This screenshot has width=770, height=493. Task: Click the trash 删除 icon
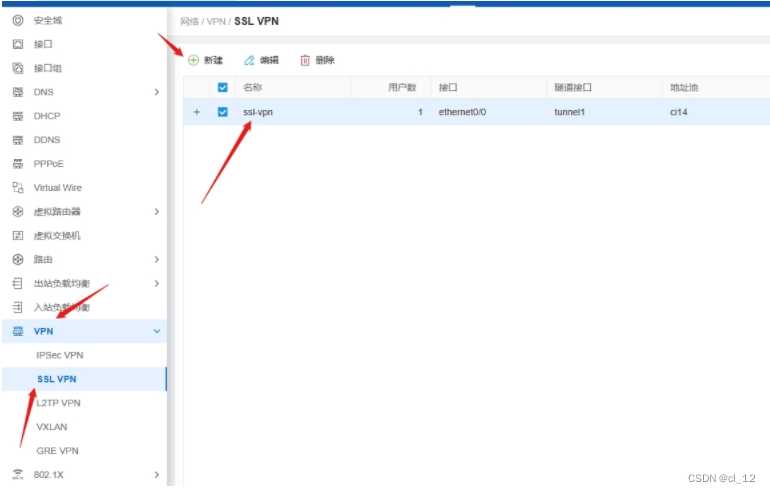pos(305,60)
